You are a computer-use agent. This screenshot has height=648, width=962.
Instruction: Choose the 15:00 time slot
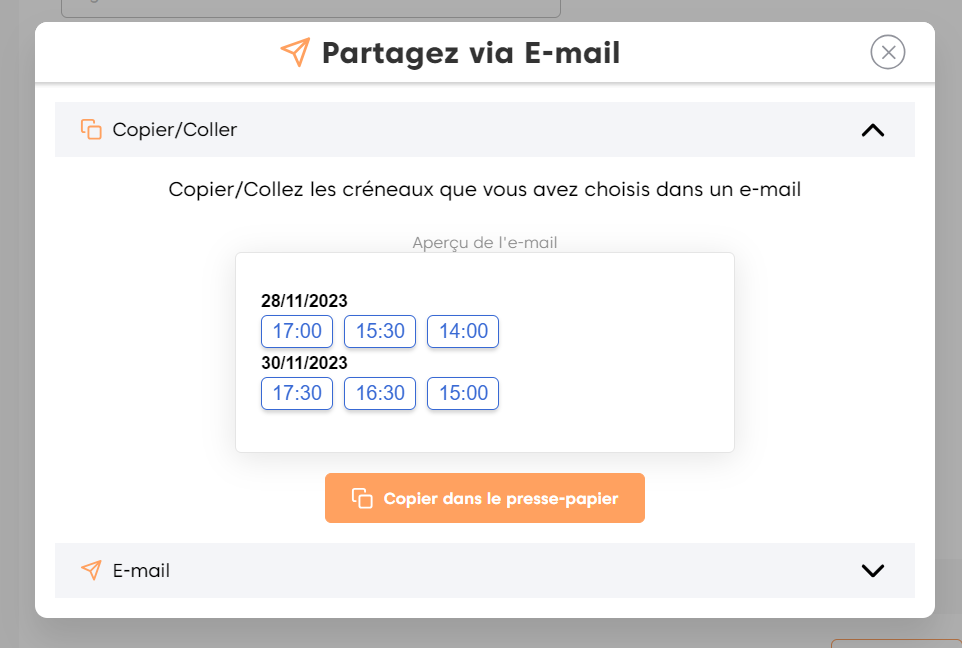[463, 393]
